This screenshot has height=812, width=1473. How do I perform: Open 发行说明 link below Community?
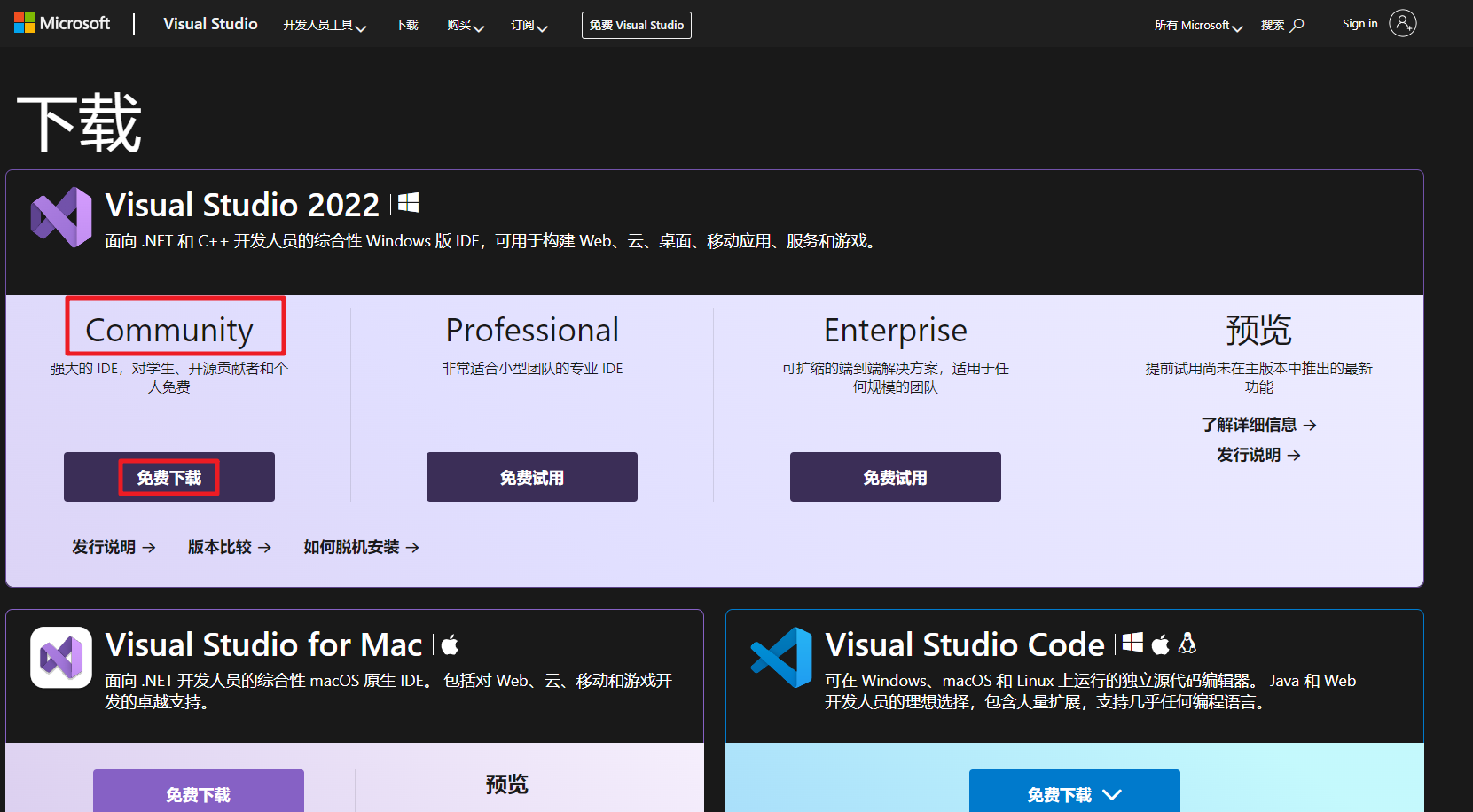[114, 547]
